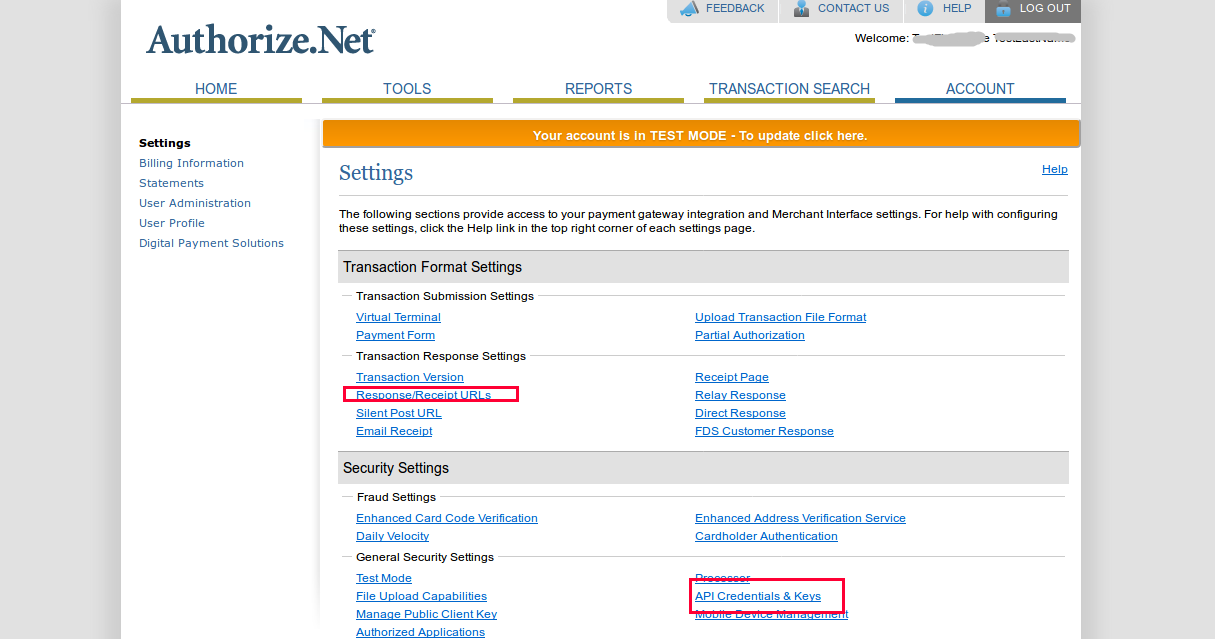
Task: Click the Contact Us person icon
Action: coord(801,9)
